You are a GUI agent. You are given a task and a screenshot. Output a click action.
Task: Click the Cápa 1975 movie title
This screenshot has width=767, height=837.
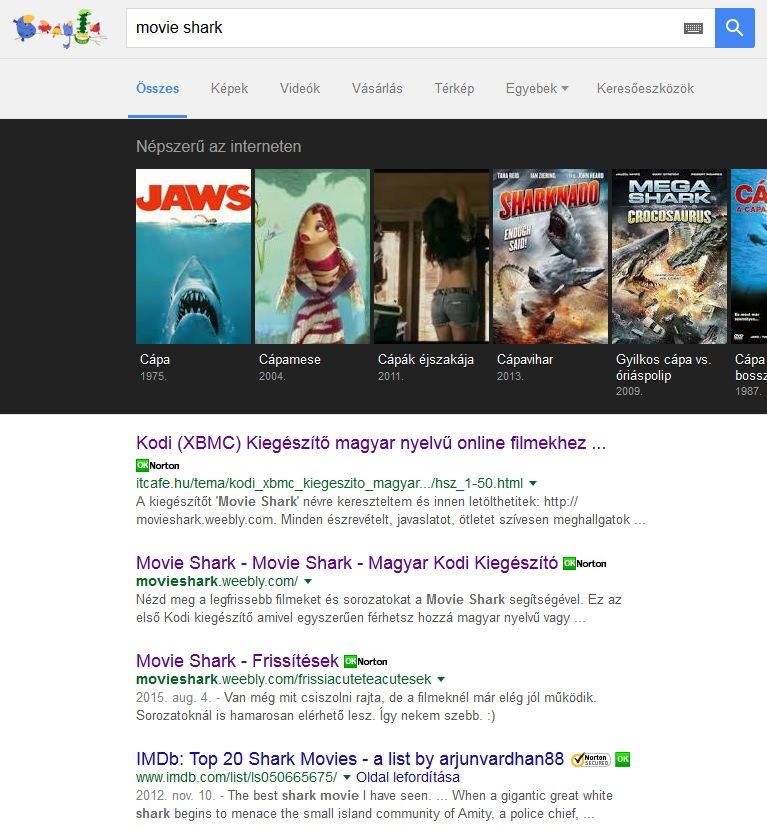coord(155,360)
